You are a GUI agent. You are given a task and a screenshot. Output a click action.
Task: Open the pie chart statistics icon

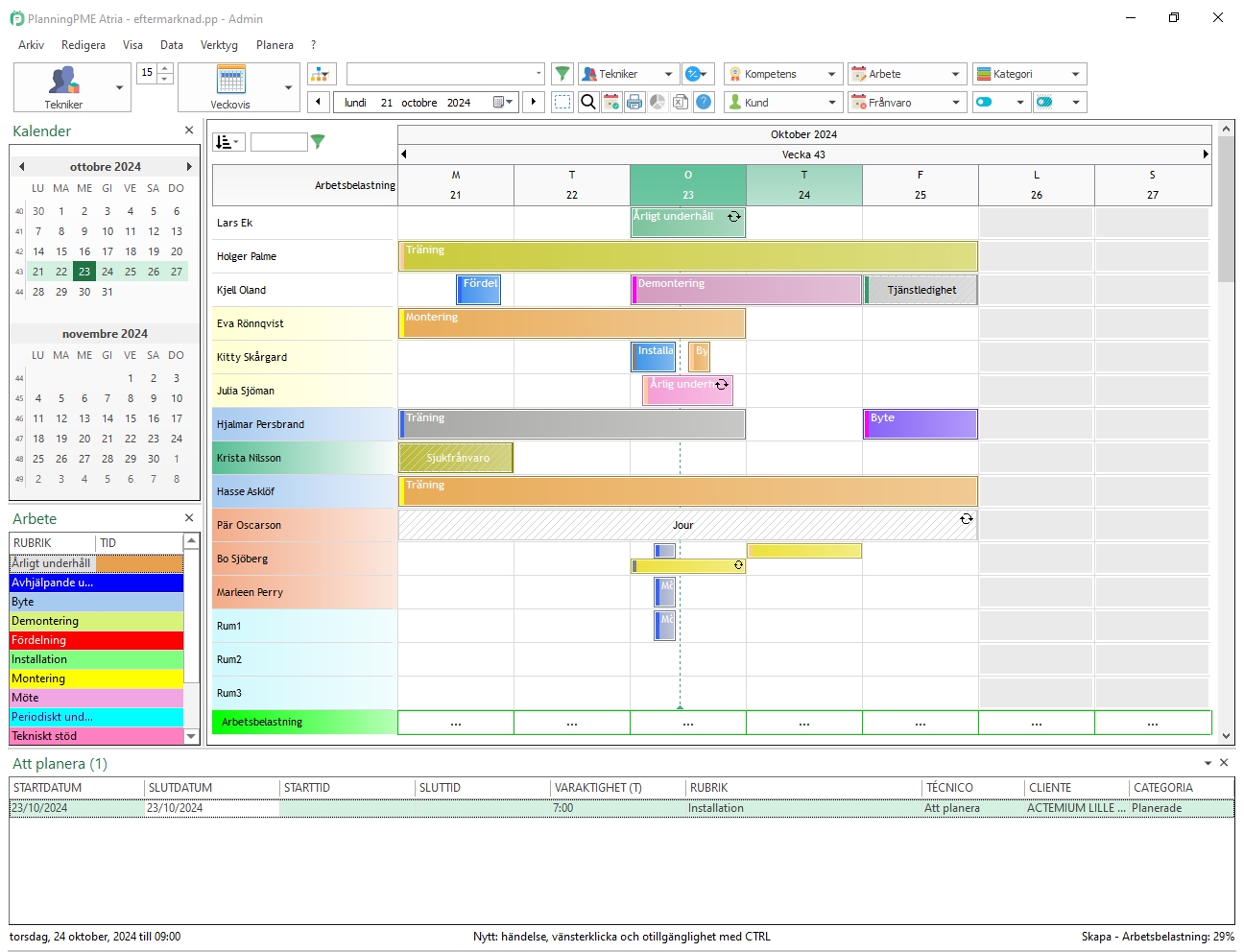[658, 102]
